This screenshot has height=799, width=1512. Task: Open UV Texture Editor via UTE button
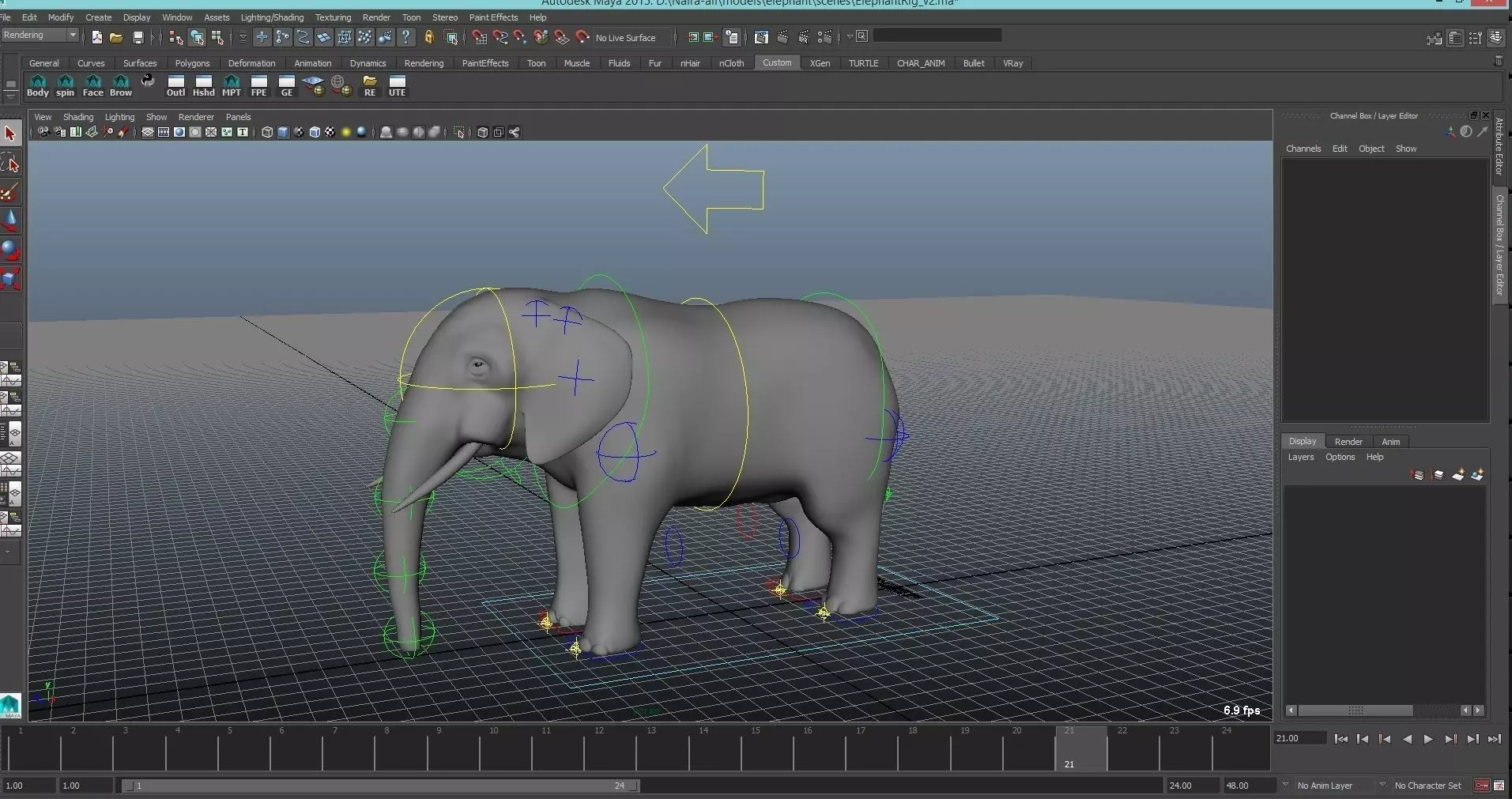(398, 86)
